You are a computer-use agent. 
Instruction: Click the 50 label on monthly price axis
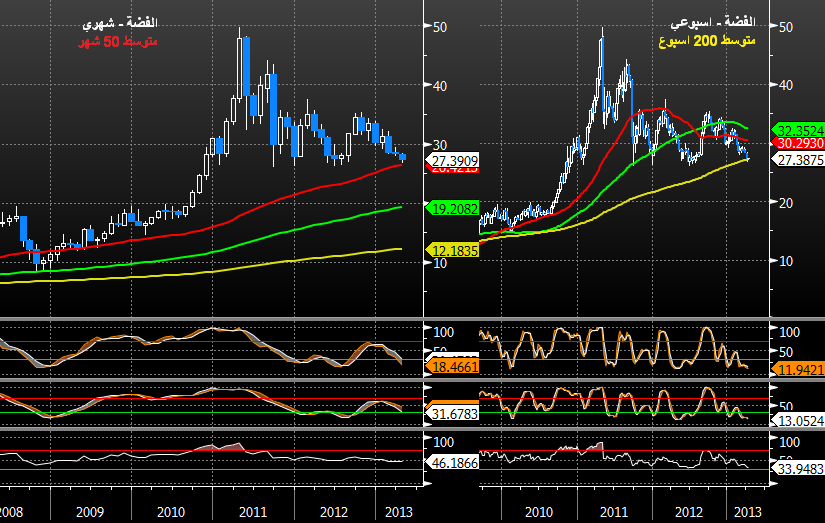click(x=440, y=27)
